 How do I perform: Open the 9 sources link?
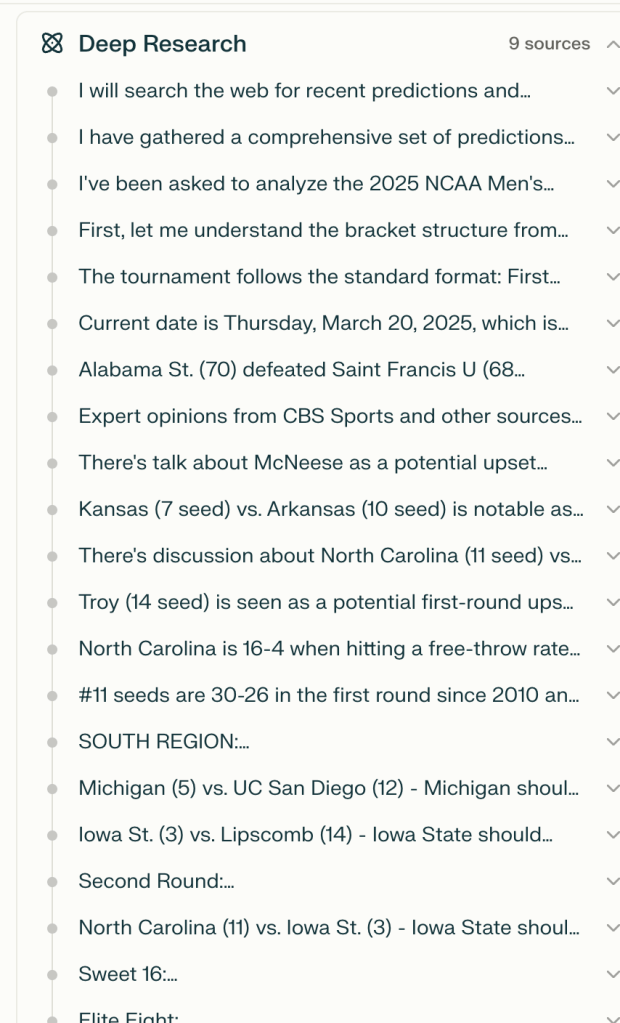point(549,44)
